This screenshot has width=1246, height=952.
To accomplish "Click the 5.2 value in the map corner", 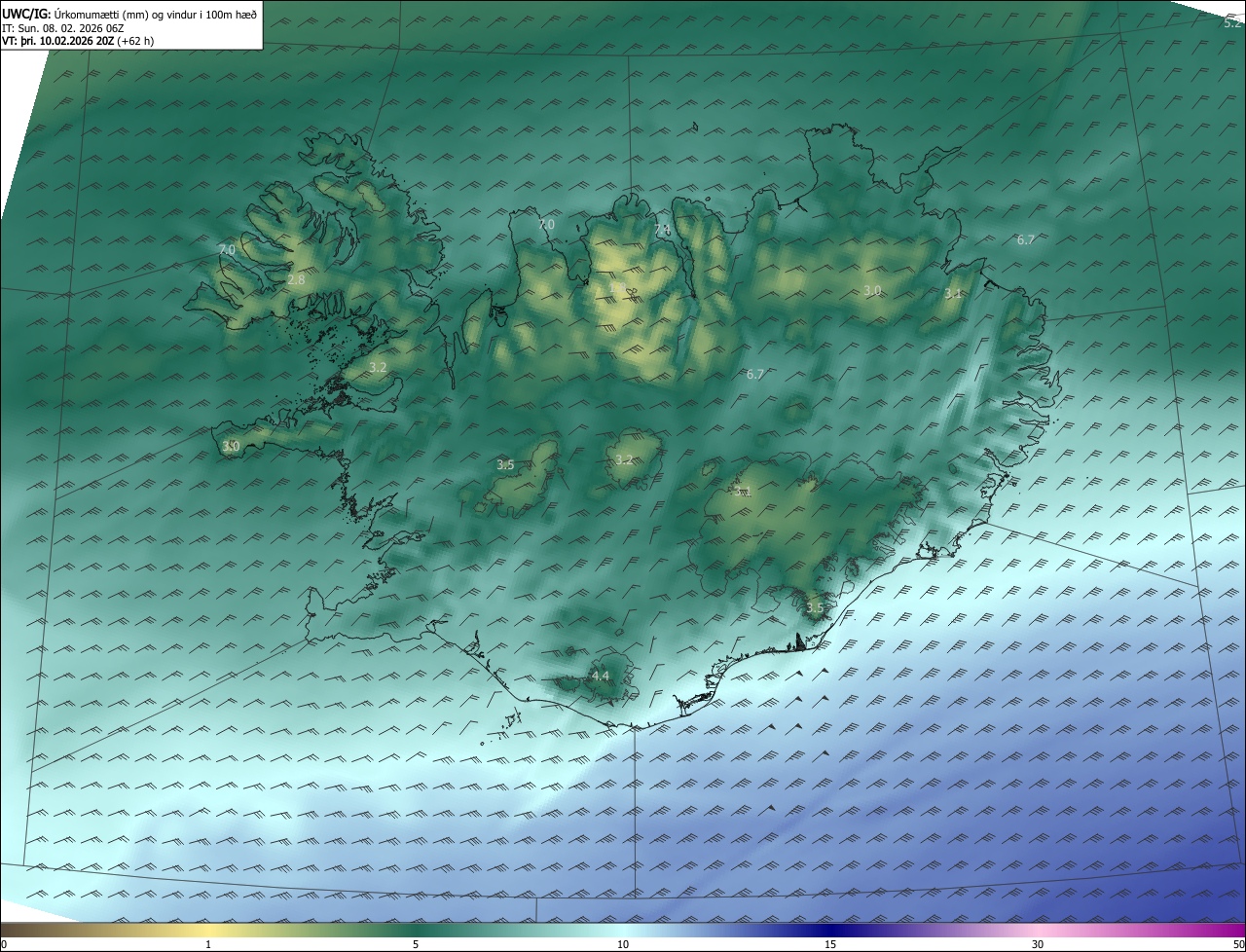I will [1231, 23].
